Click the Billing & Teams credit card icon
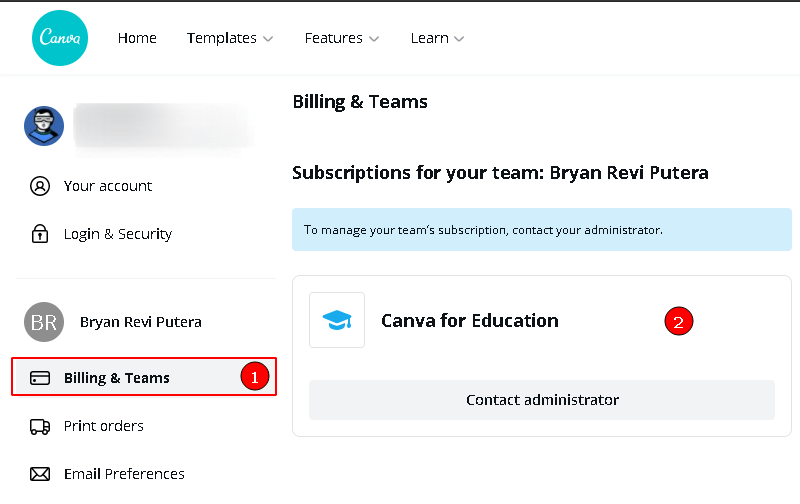Viewport: 800px width, 504px height. pos(40,378)
